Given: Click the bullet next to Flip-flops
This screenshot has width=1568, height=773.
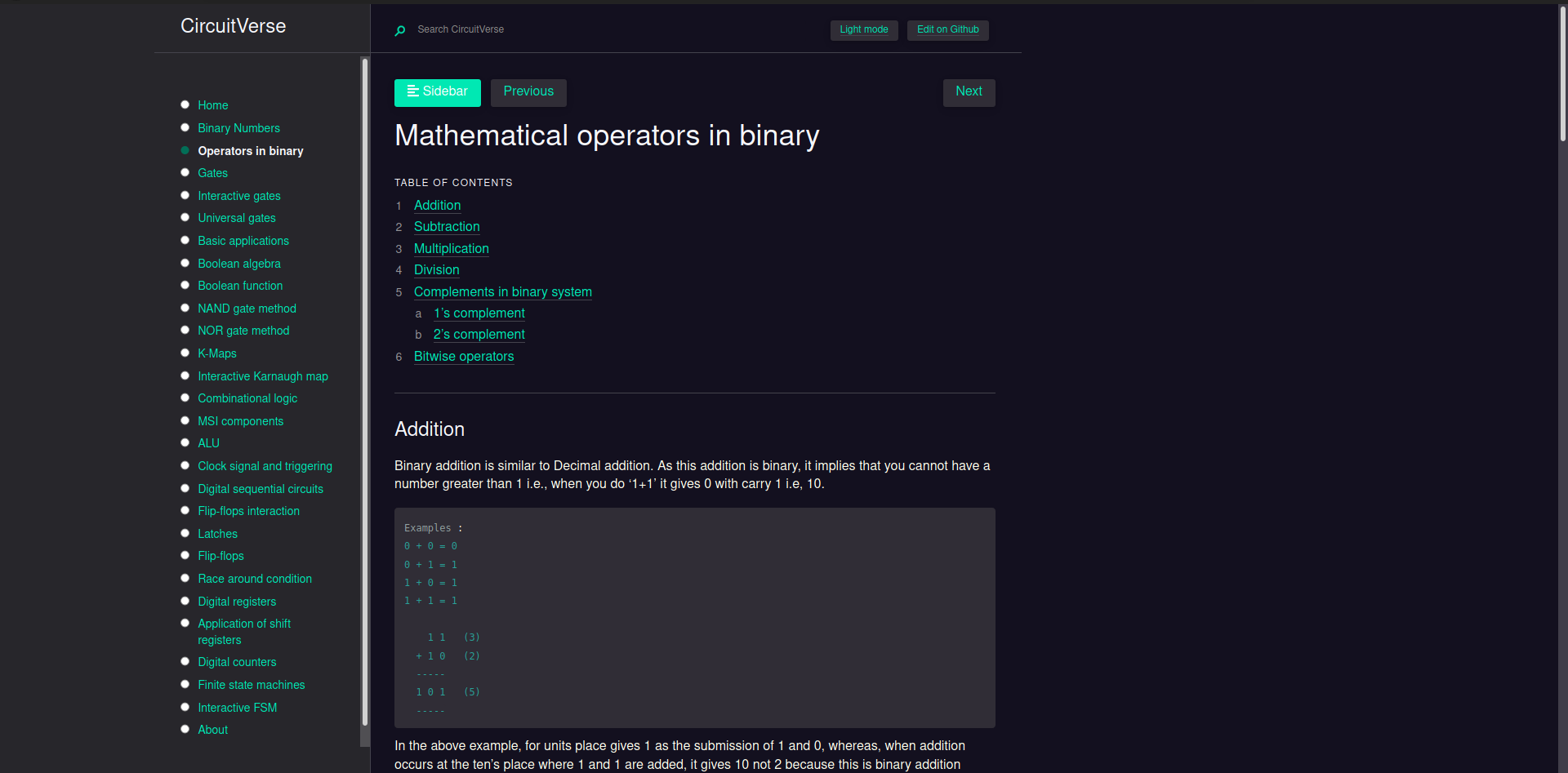Looking at the screenshot, I should (x=185, y=554).
